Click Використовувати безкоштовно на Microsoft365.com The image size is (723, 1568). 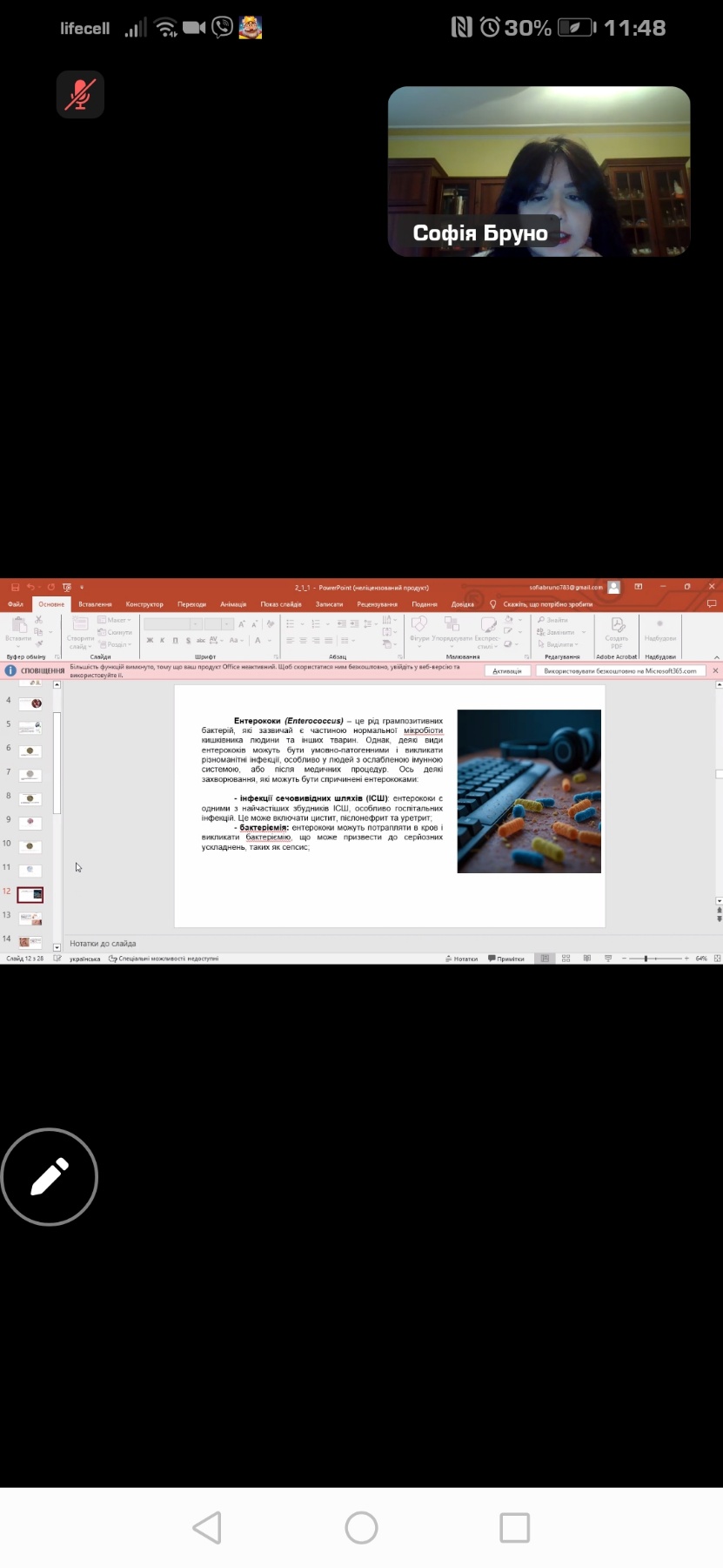tap(619, 671)
